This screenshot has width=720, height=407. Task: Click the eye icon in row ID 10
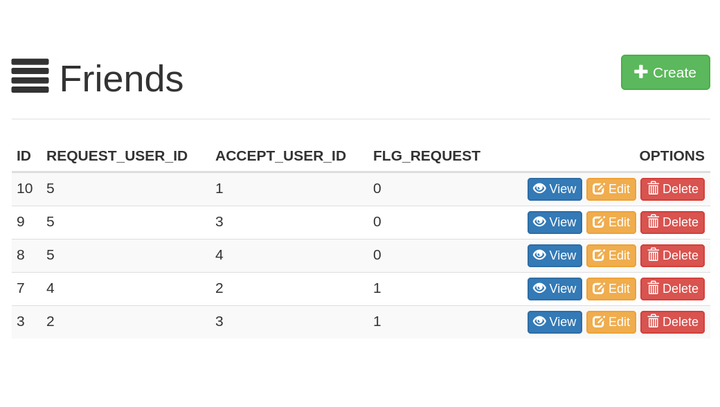540,188
